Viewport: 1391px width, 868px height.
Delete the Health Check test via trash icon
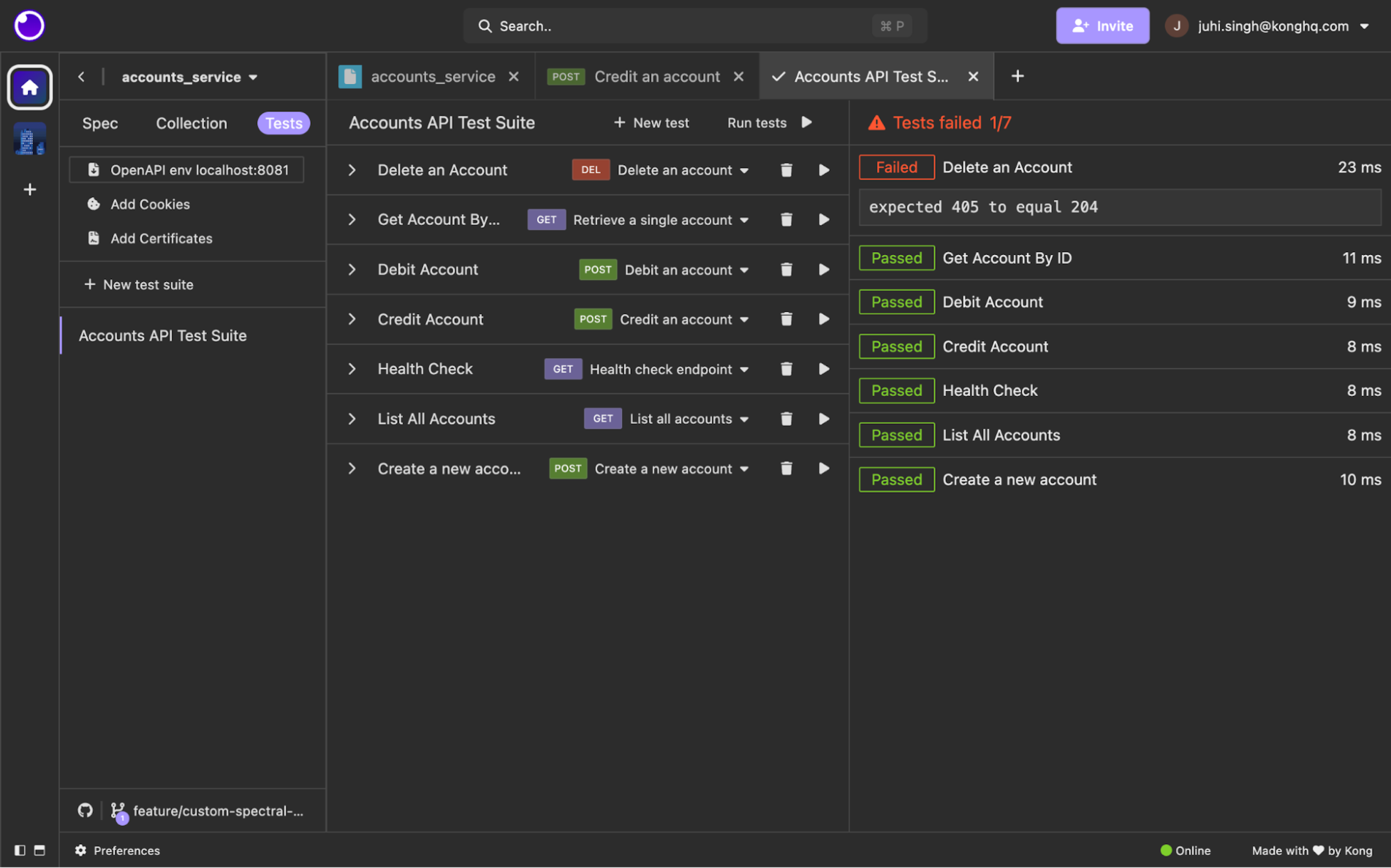click(786, 369)
